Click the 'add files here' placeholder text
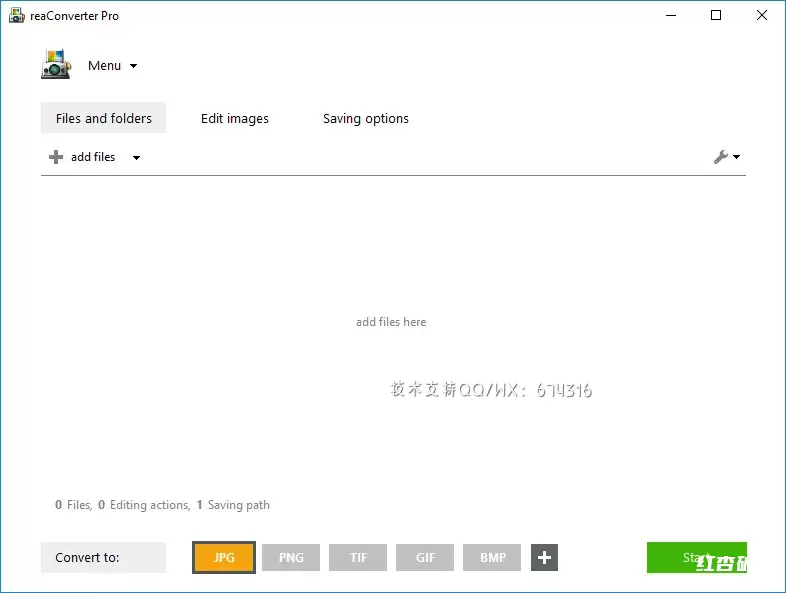 coord(391,322)
